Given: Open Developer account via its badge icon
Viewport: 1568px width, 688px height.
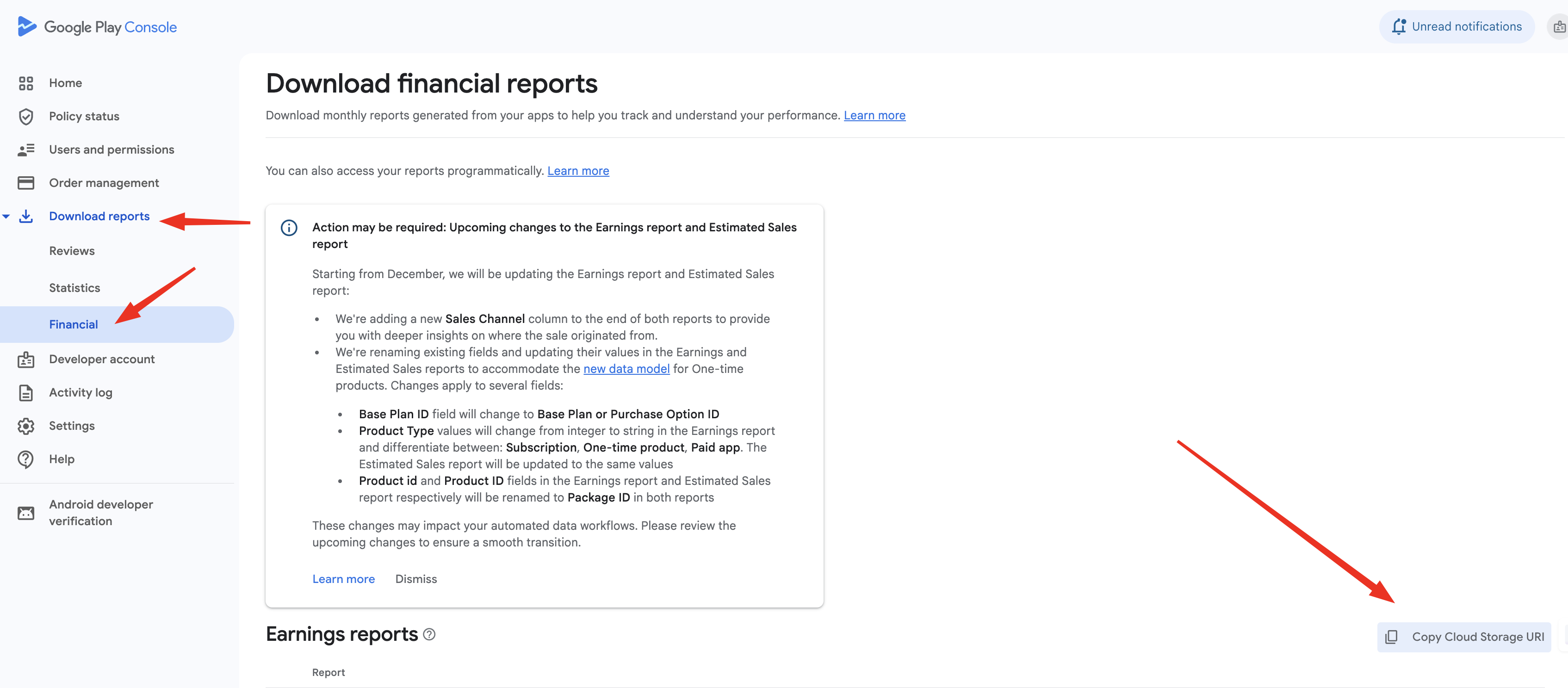Looking at the screenshot, I should (25, 359).
